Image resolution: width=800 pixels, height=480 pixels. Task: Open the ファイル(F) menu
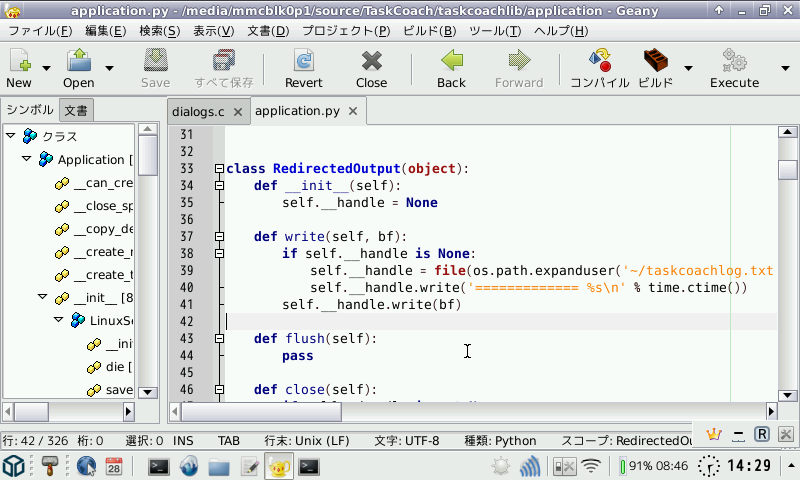coord(40,31)
